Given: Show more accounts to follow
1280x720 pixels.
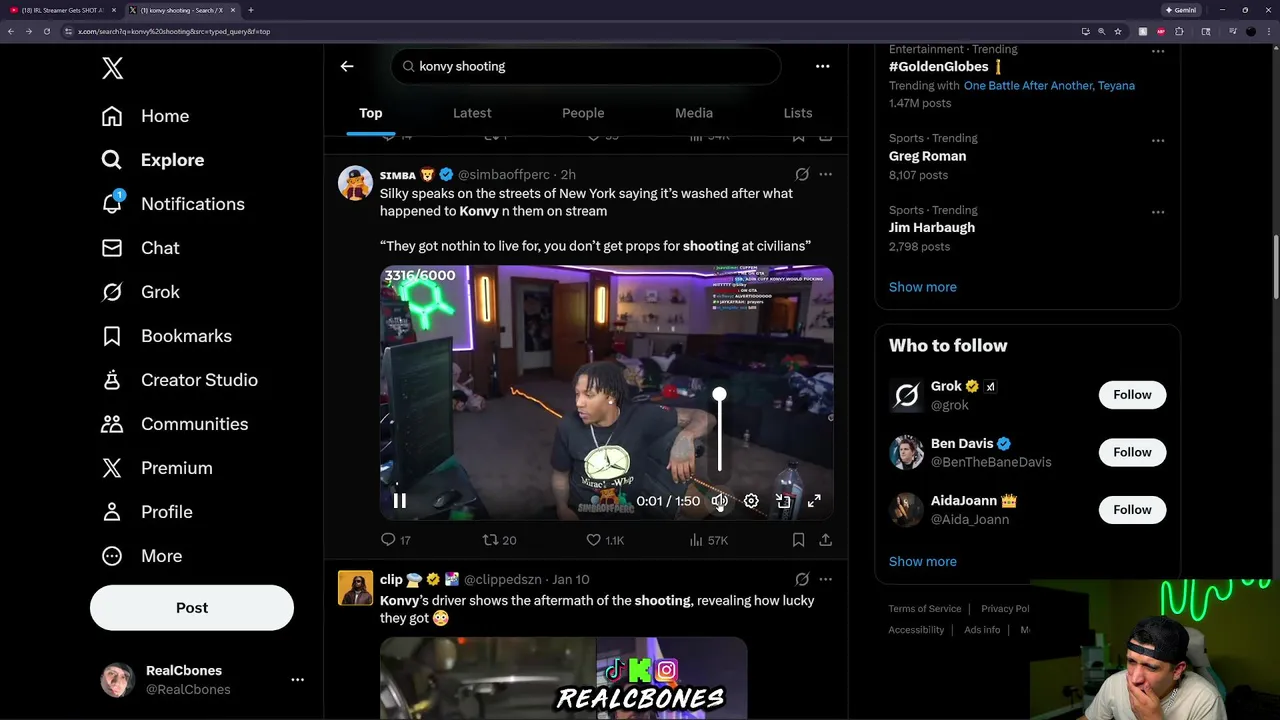Looking at the screenshot, I should (x=923, y=561).
